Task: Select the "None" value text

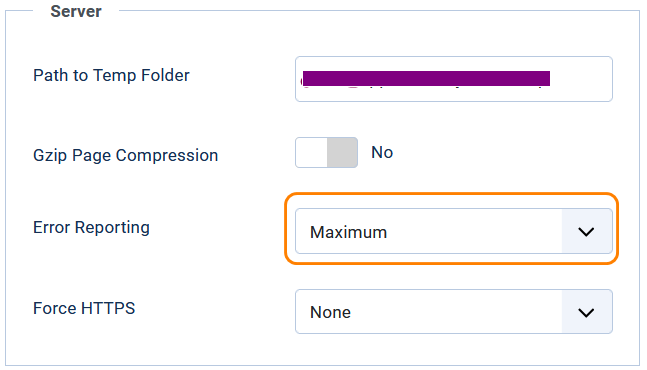Action: click(331, 312)
